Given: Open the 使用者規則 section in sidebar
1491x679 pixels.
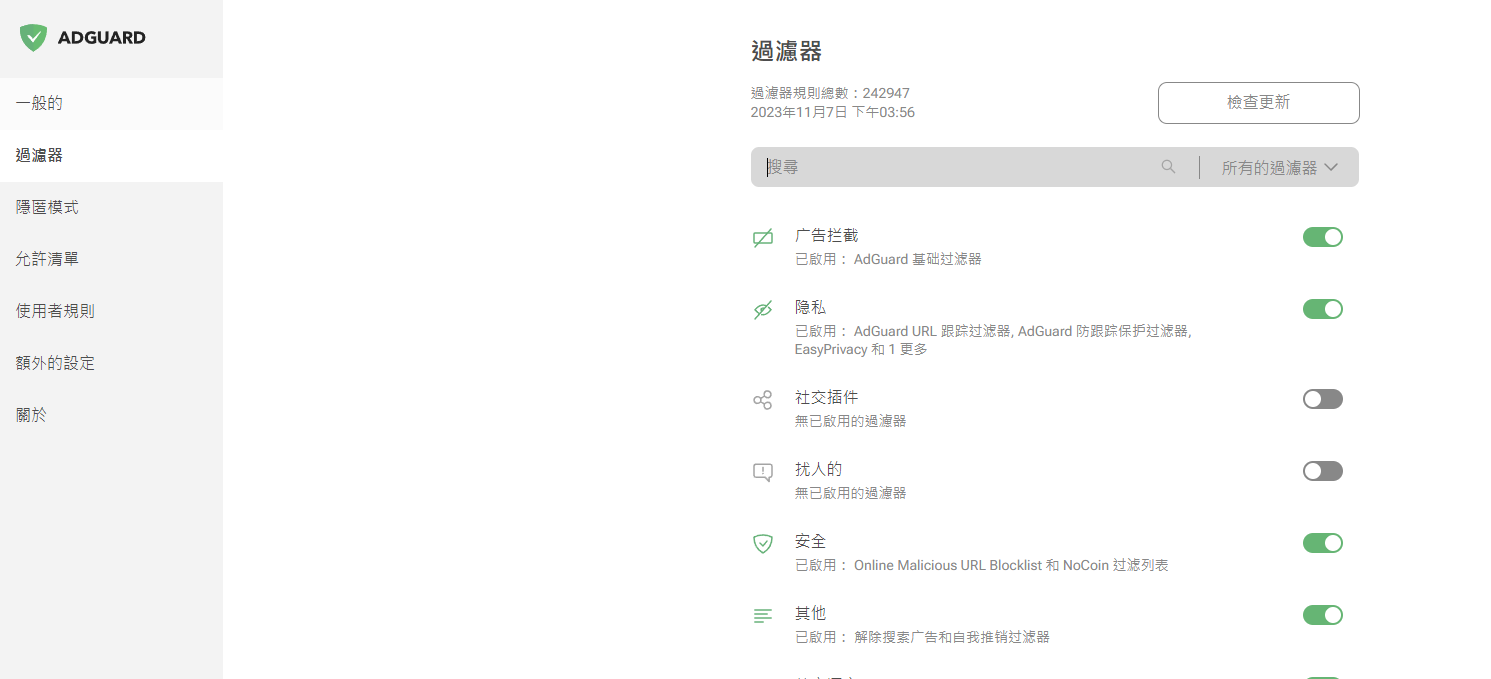Looking at the screenshot, I should click(x=54, y=310).
